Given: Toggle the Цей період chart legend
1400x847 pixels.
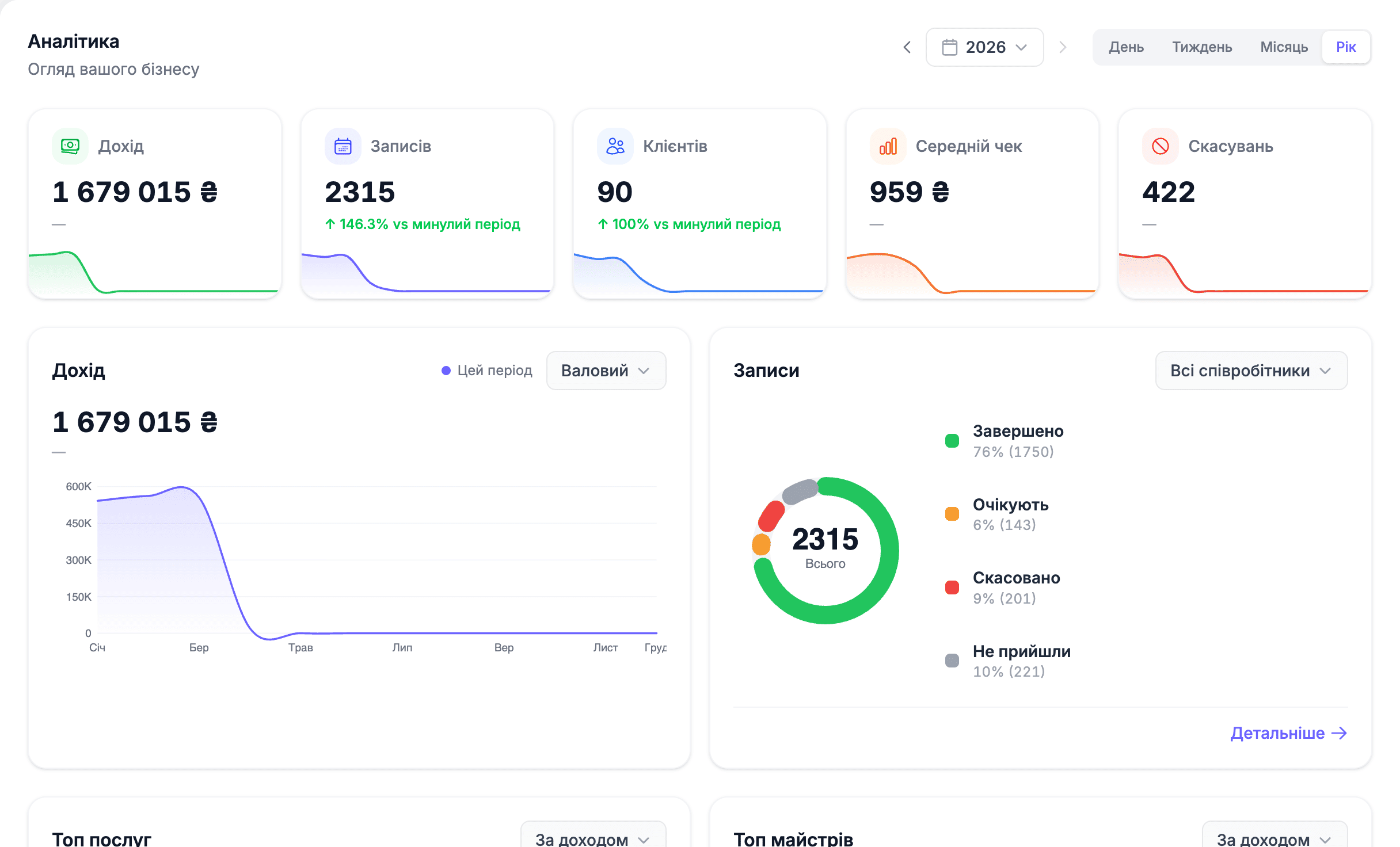Looking at the screenshot, I should tap(486, 371).
